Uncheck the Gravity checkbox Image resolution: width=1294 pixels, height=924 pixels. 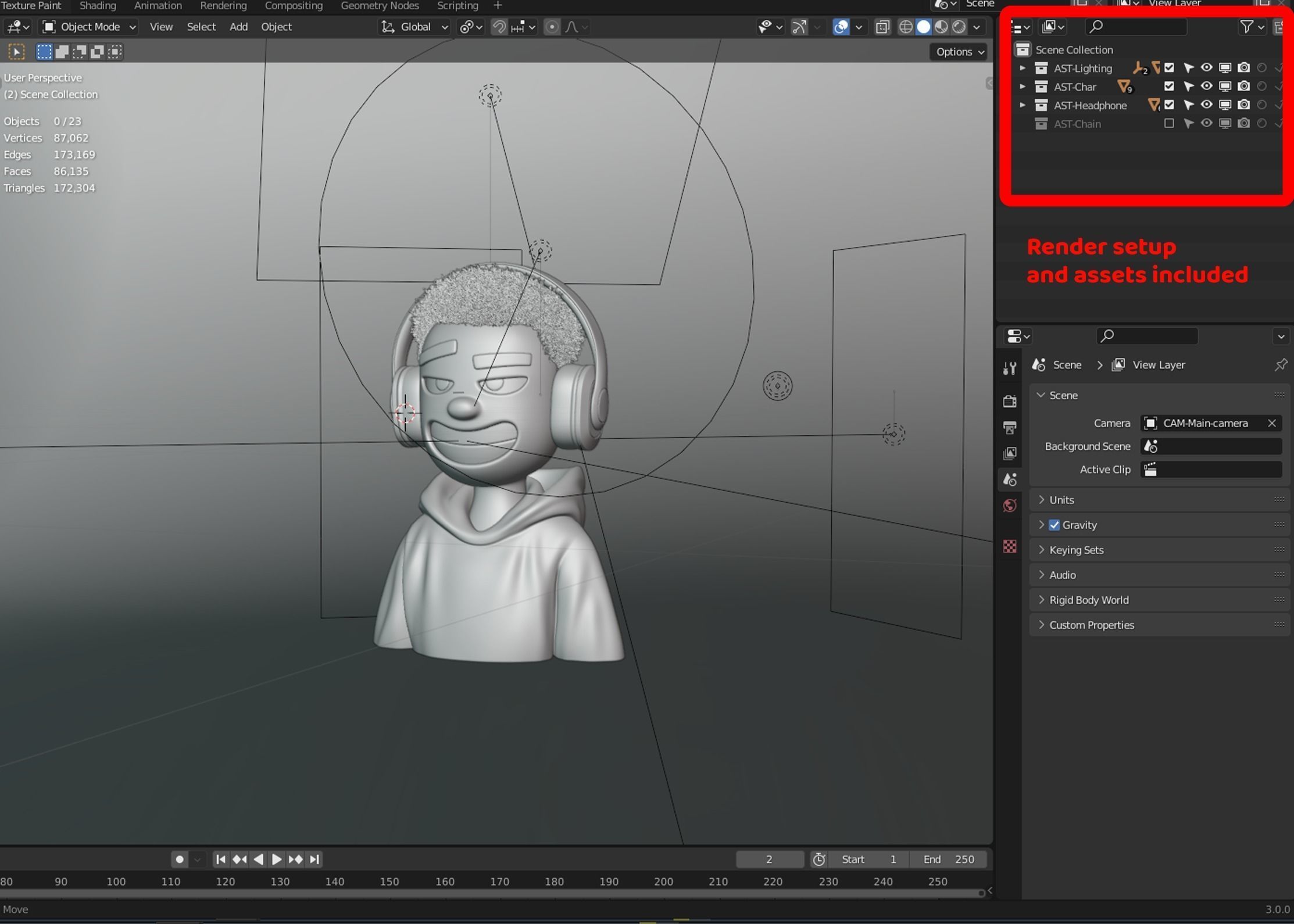1054,525
